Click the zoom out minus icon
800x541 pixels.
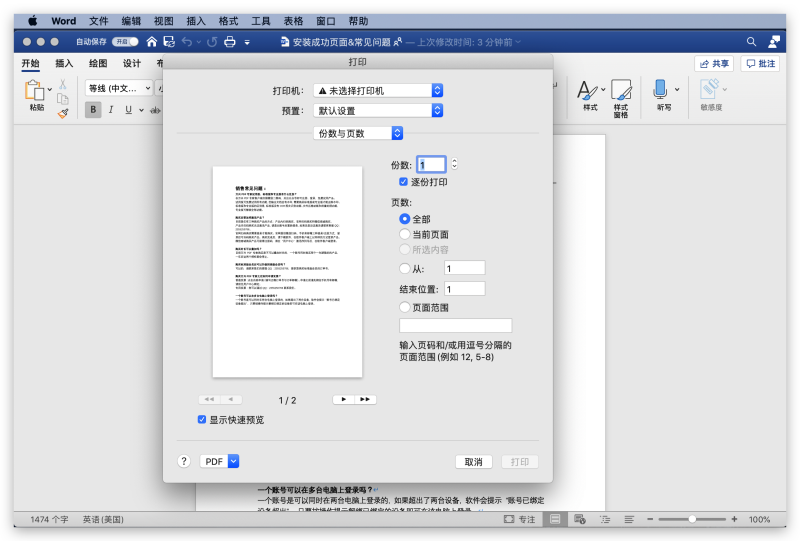tap(650, 519)
